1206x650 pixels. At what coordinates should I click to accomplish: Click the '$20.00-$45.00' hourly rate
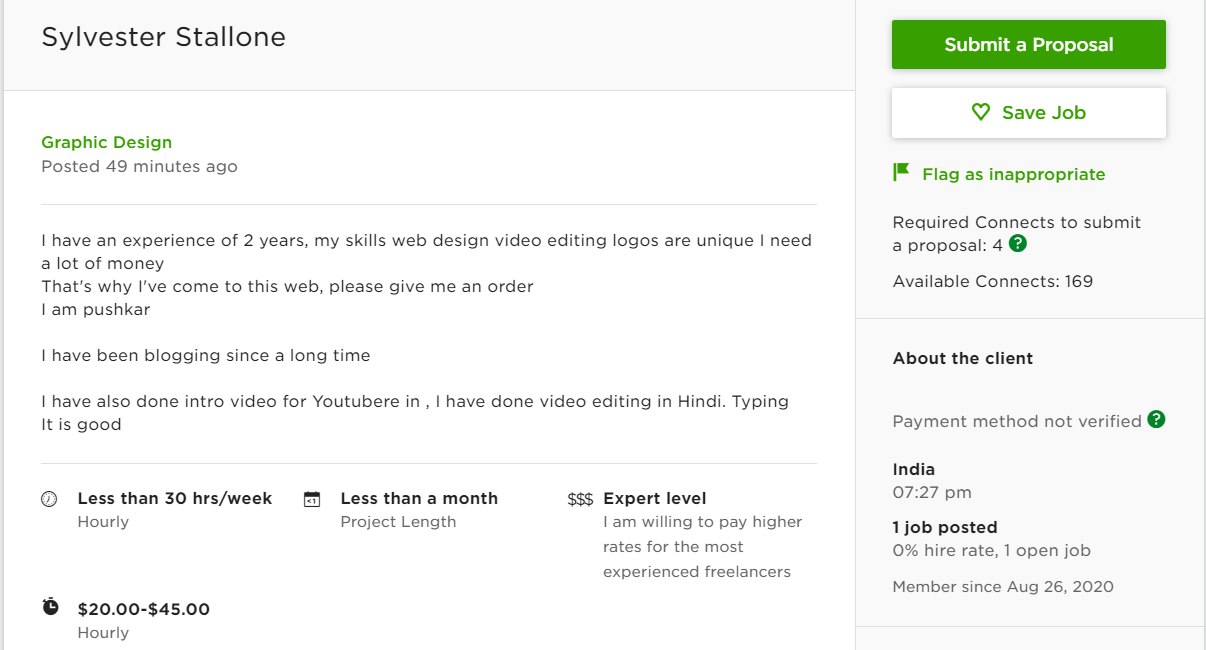click(144, 609)
